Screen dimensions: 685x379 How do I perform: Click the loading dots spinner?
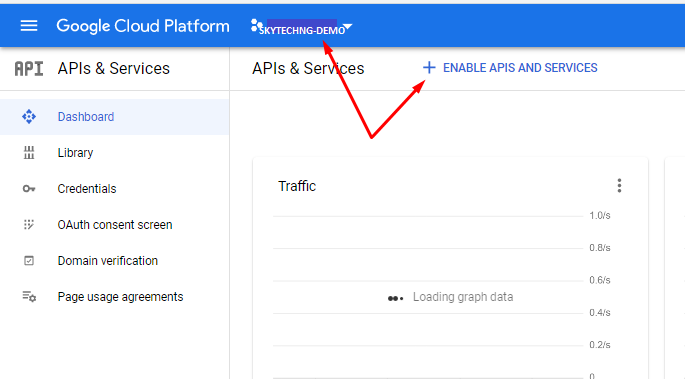(x=395, y=299)
